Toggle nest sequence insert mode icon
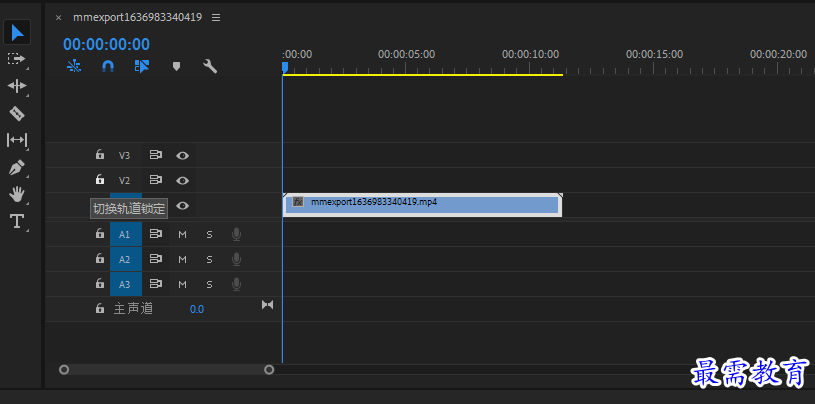Screen dimensions: 815x404 74,66
